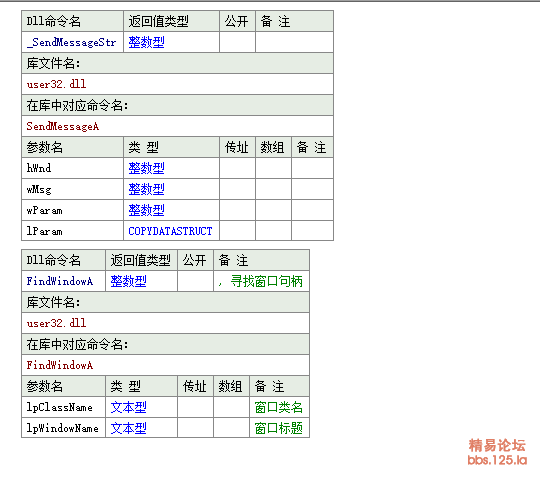Click the 文本型 type of lpWindowName

click(x=128, y=428)
